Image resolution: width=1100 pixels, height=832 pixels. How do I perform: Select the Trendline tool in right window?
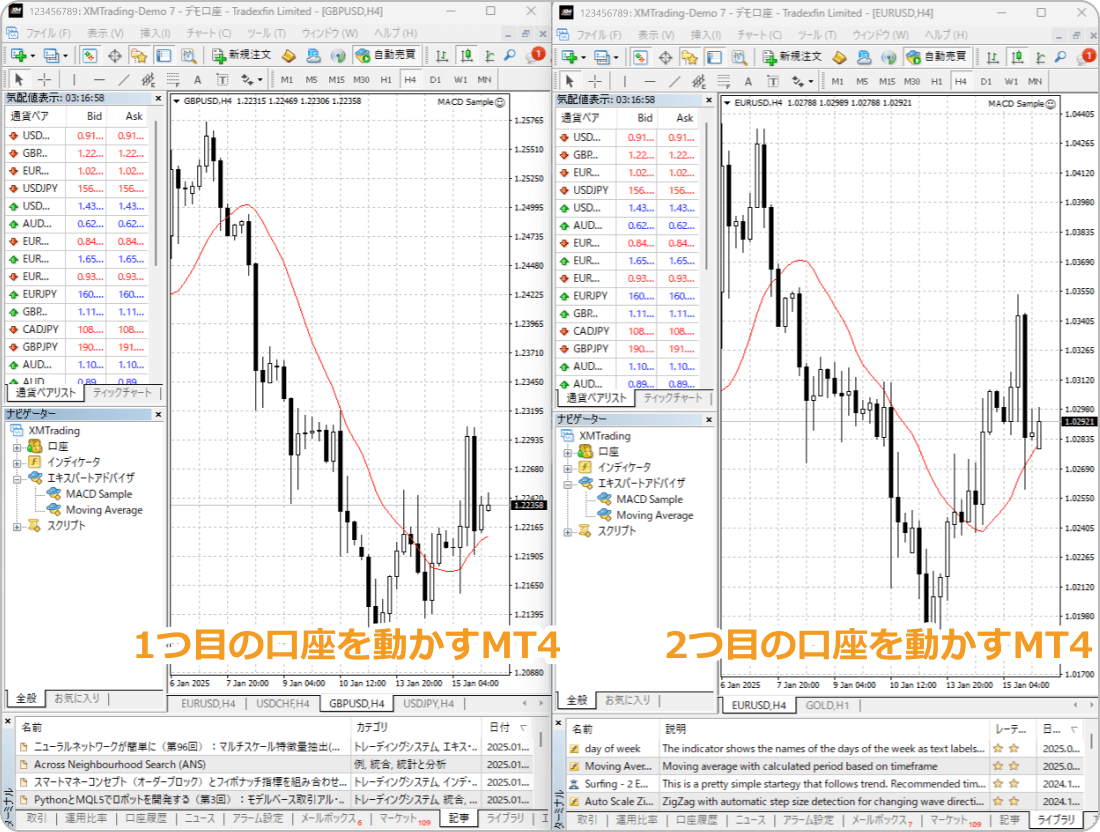tap(674, 81)
